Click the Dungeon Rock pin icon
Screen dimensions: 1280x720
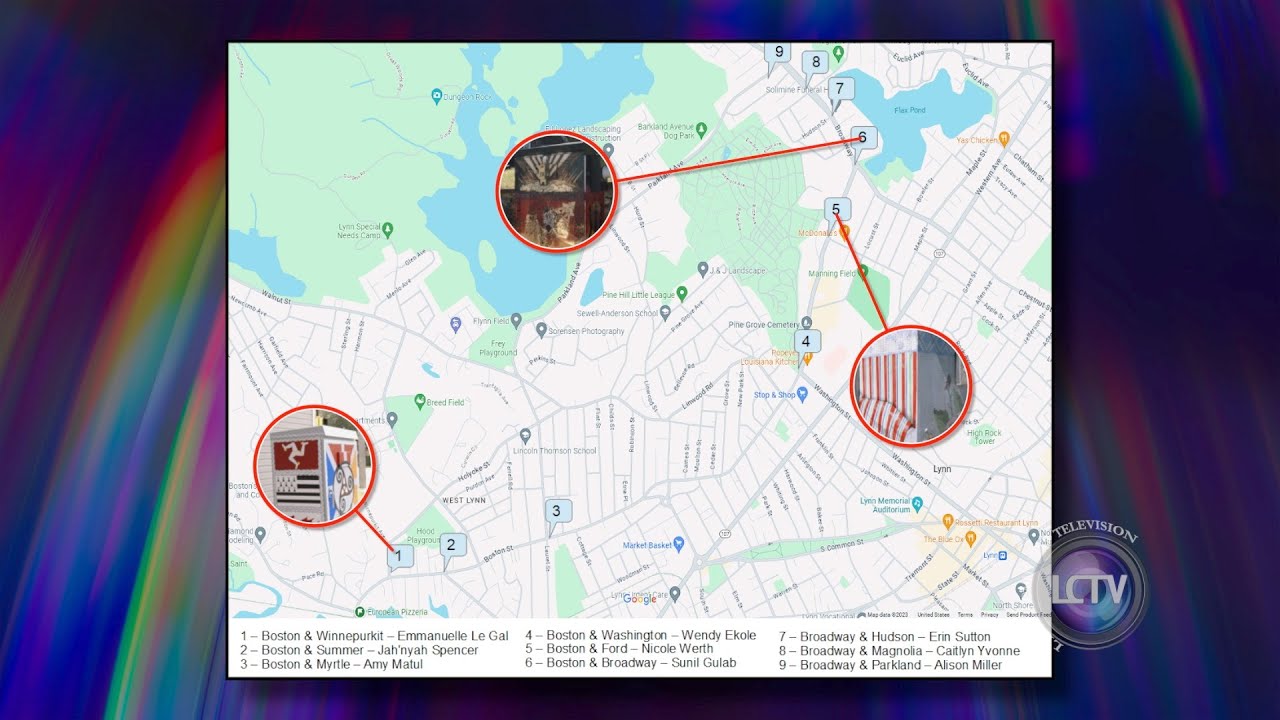click(x=436, y=96)
